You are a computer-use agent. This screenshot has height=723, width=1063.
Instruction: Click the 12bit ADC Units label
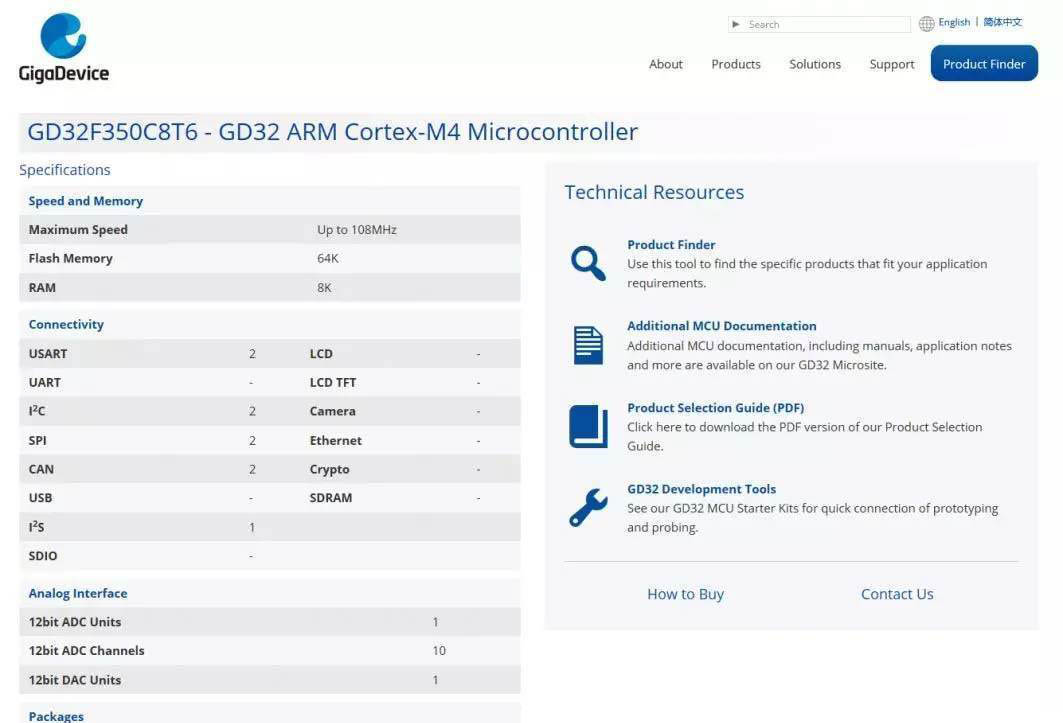coord(75,622)
